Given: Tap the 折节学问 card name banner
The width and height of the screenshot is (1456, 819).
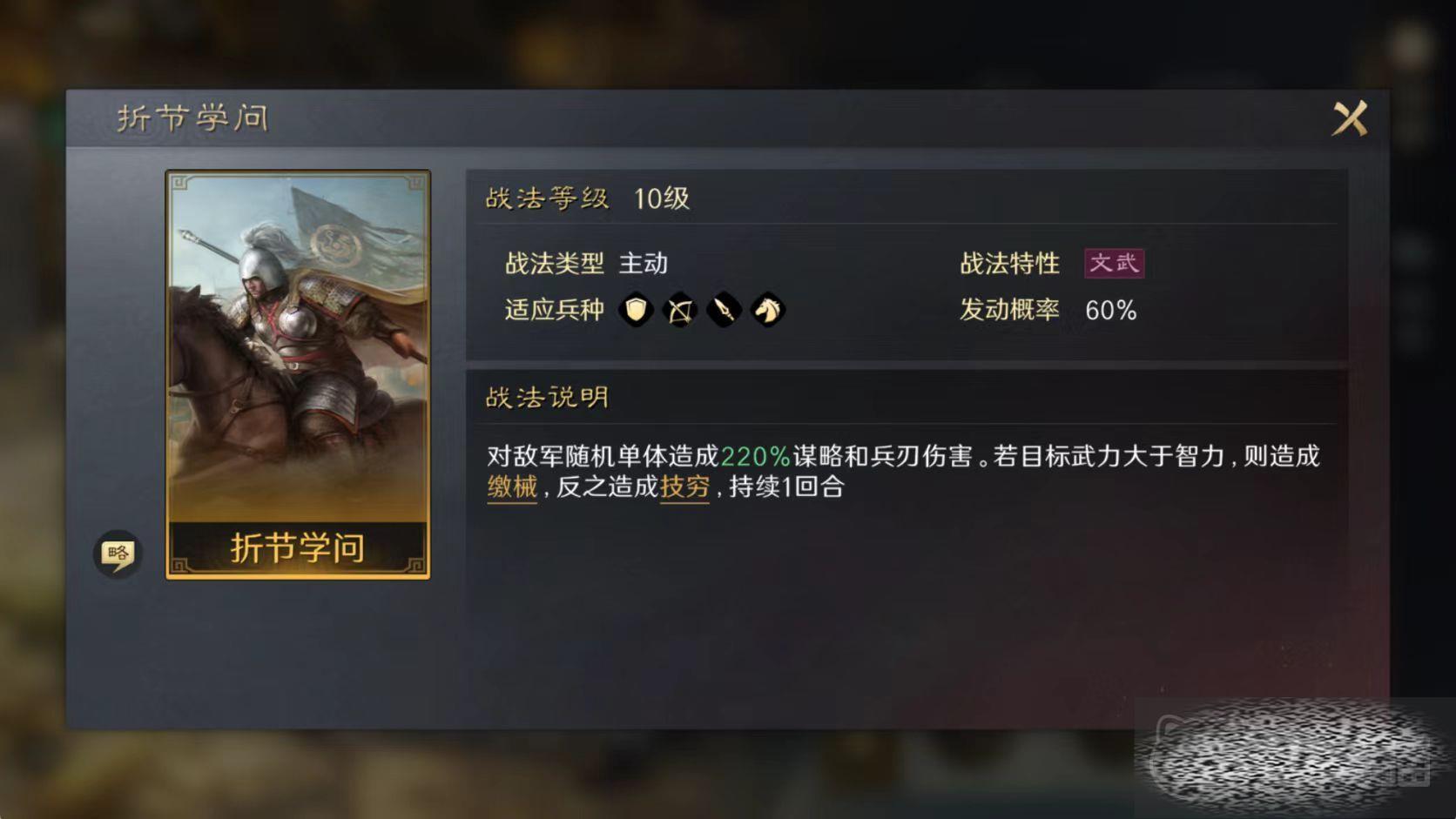Looking at the screenshot, I should (x=298, y=548).
